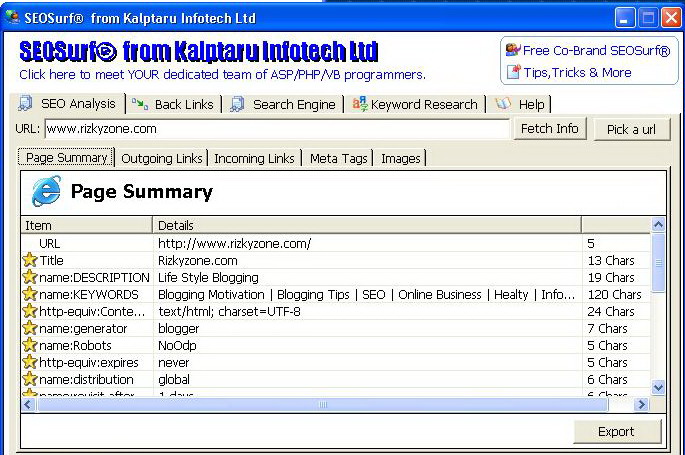The image size is (685, 455).
Task: Click the blogger generator value
Action: coord(178,329)
